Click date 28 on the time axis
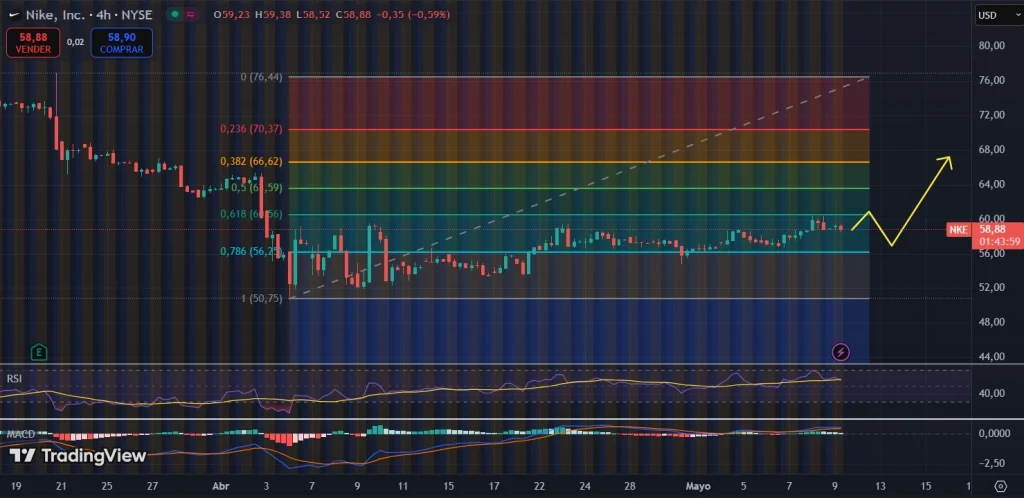 pos(630,486)
